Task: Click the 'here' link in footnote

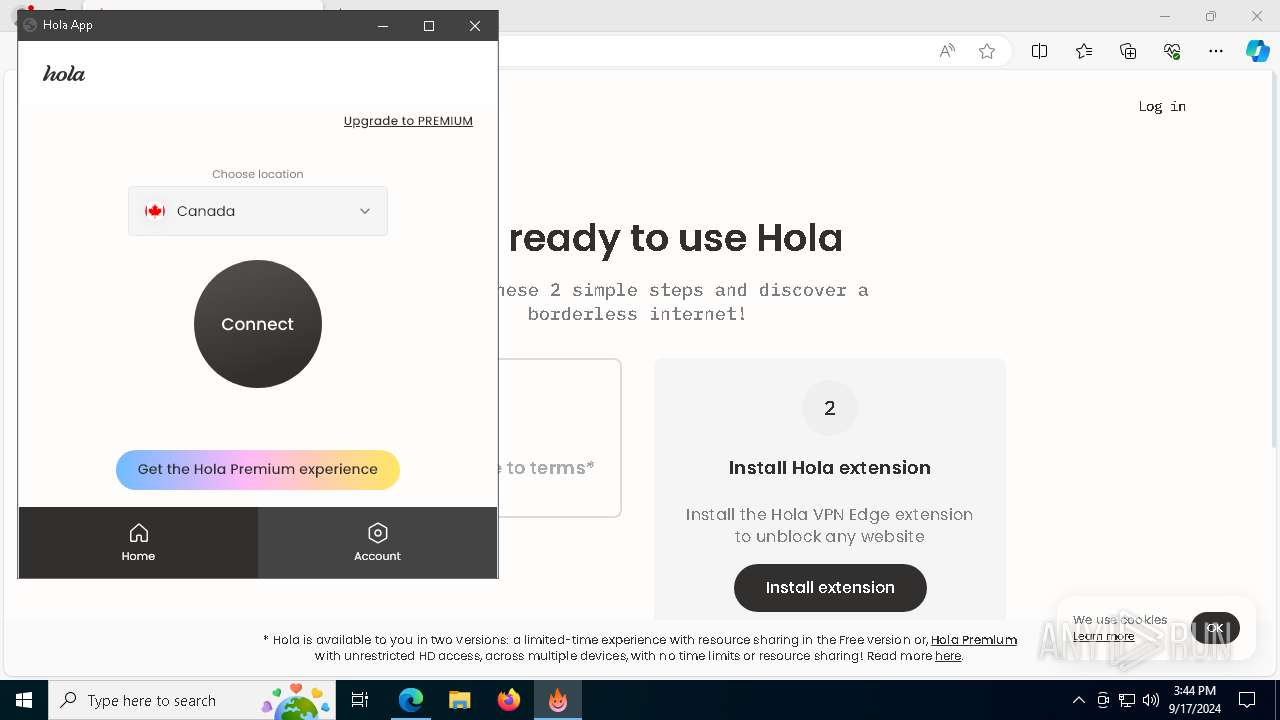Action: [x=948, y=656]
